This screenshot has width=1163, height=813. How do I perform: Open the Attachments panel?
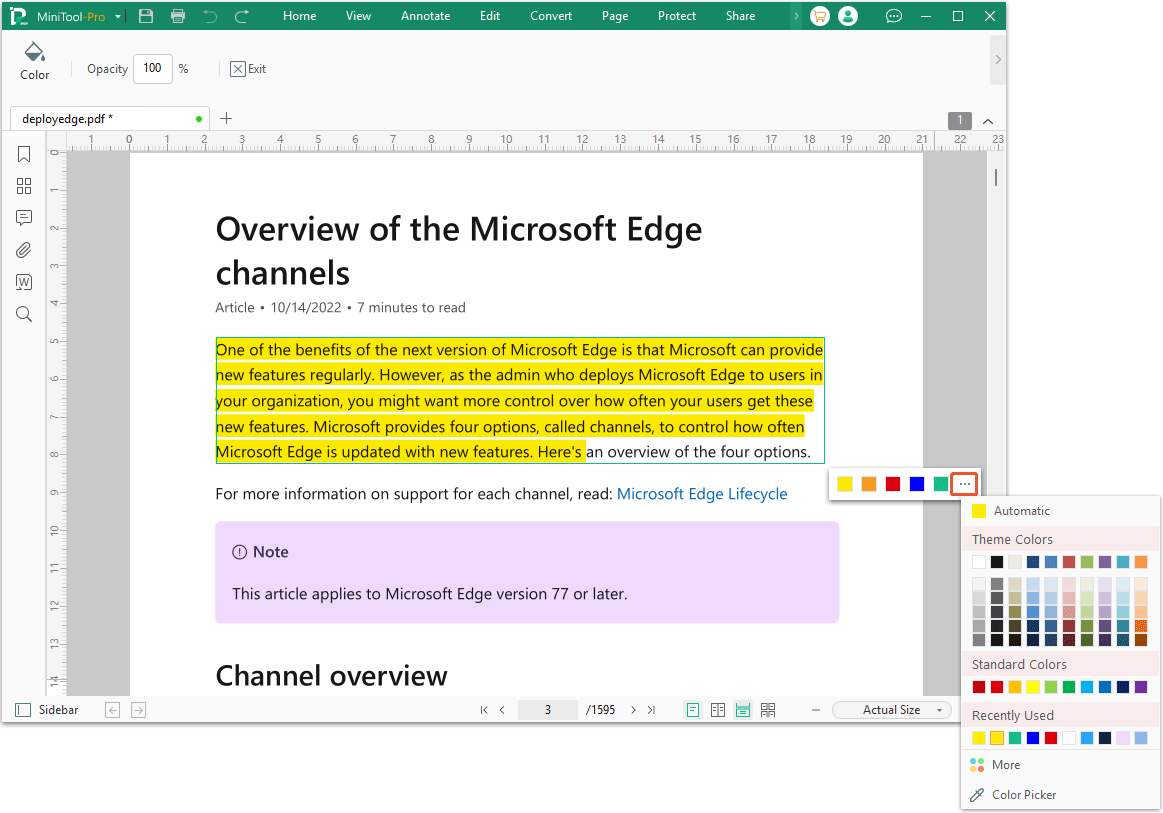pyautogui.click(x=23, y=250)
